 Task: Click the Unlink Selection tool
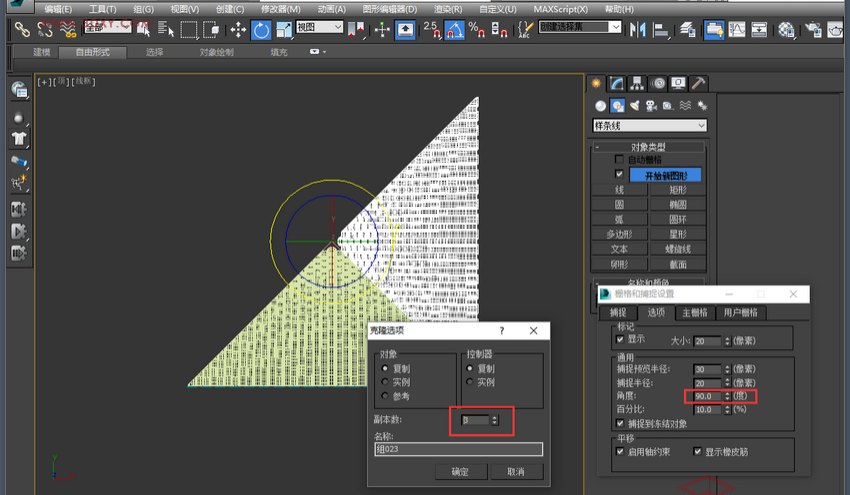point(45,29)
